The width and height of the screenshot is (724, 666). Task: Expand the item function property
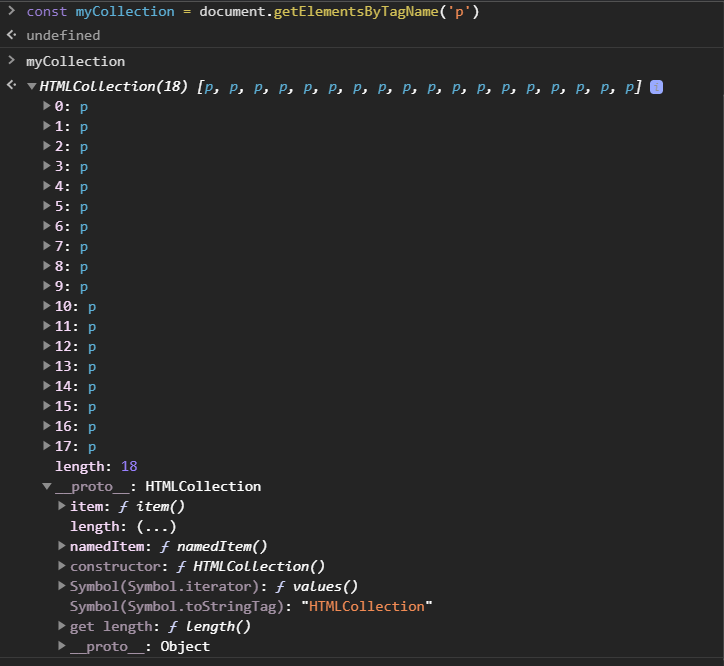[62, 506]
